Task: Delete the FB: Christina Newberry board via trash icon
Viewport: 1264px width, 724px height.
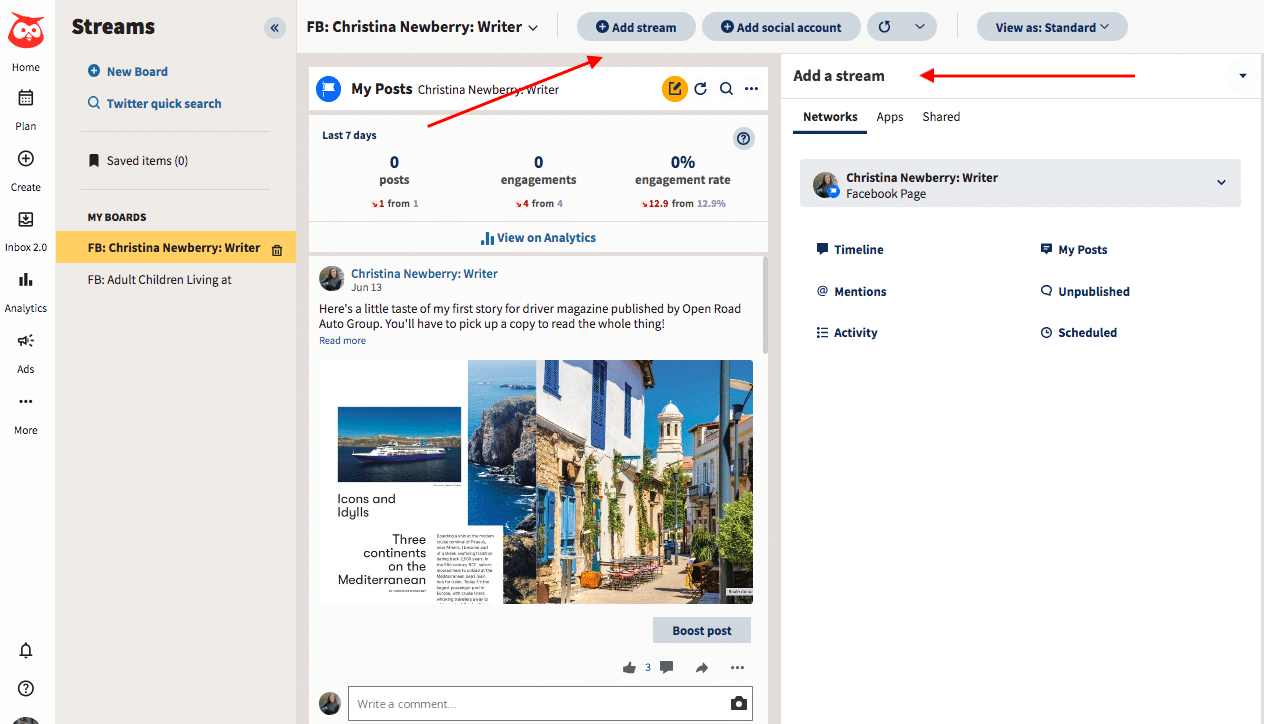Action: 277,250
